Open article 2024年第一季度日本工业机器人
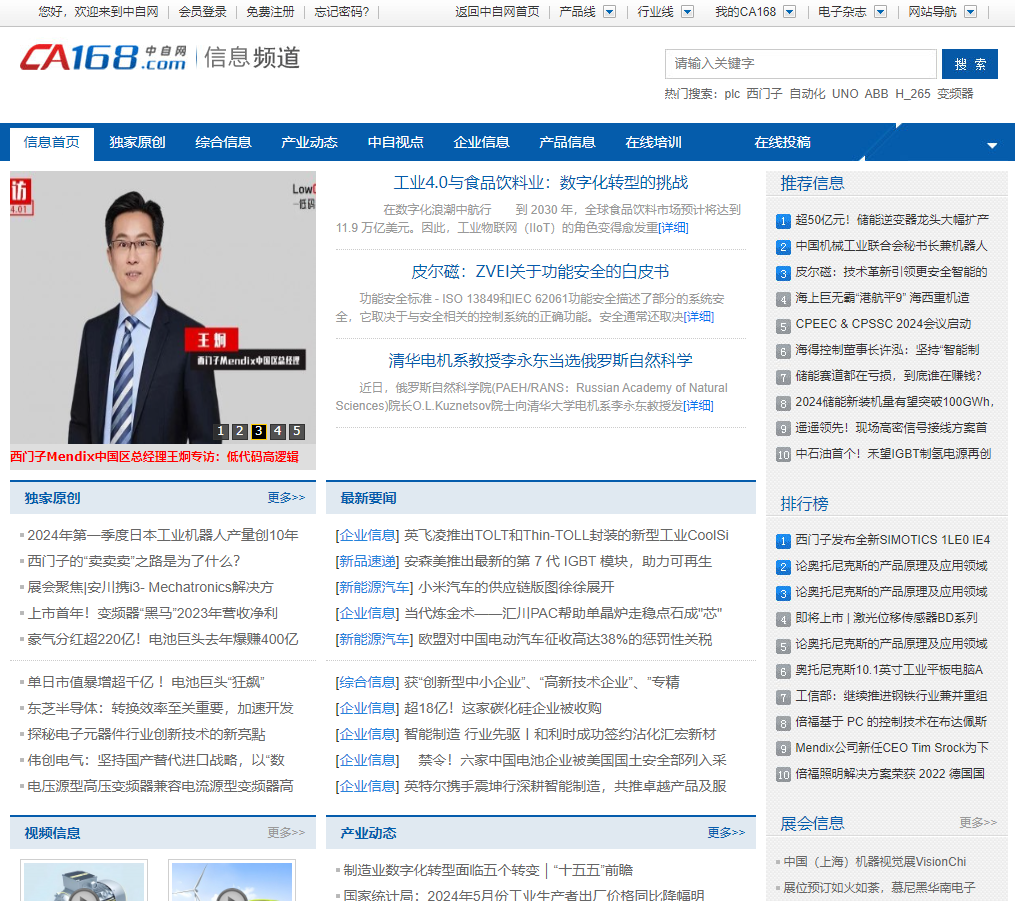The height and width of the screenshot is (901, 1015). click(162, 535)
